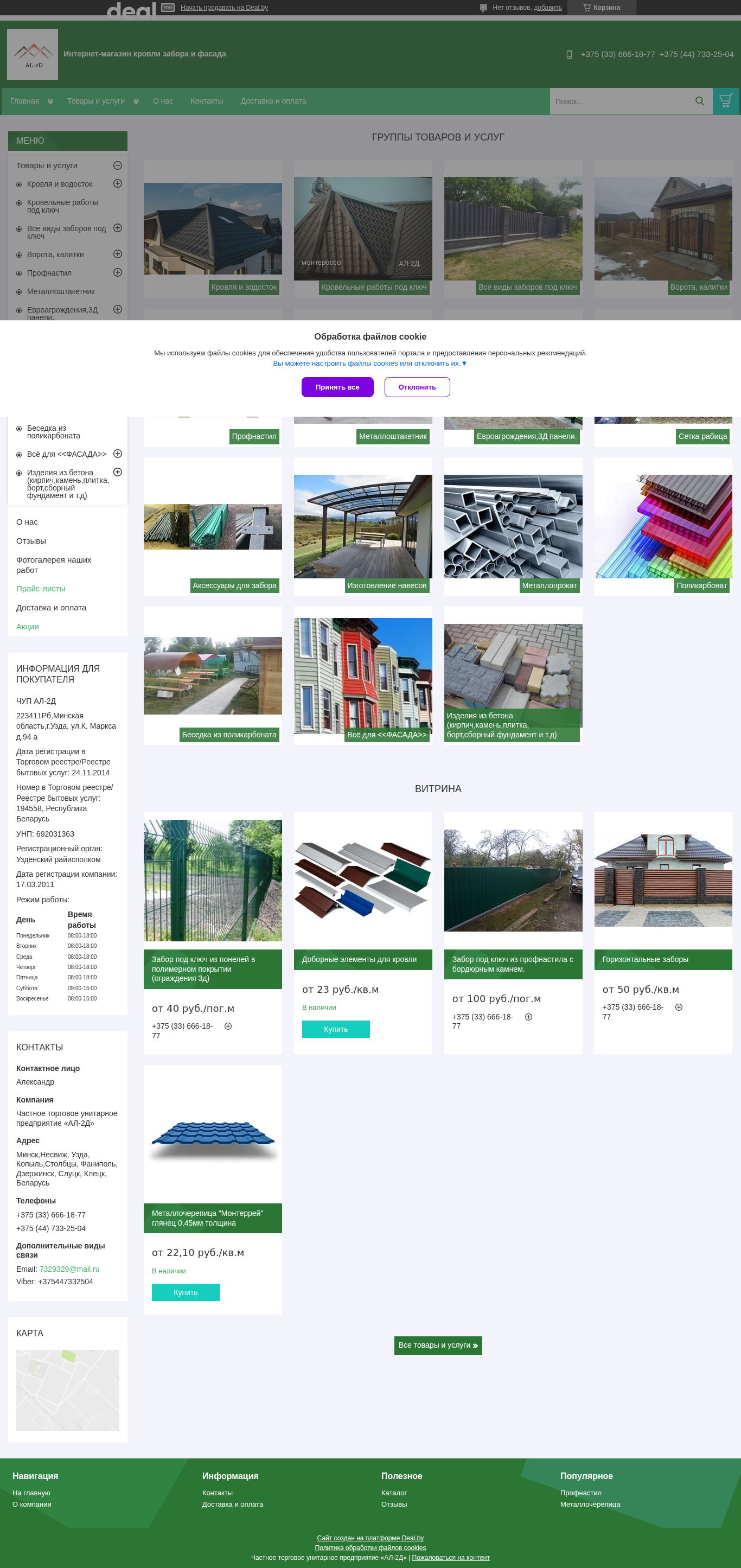Focus the Поиск search field
Viewport: 741px width, 1568px height.
tap(619, 101)
